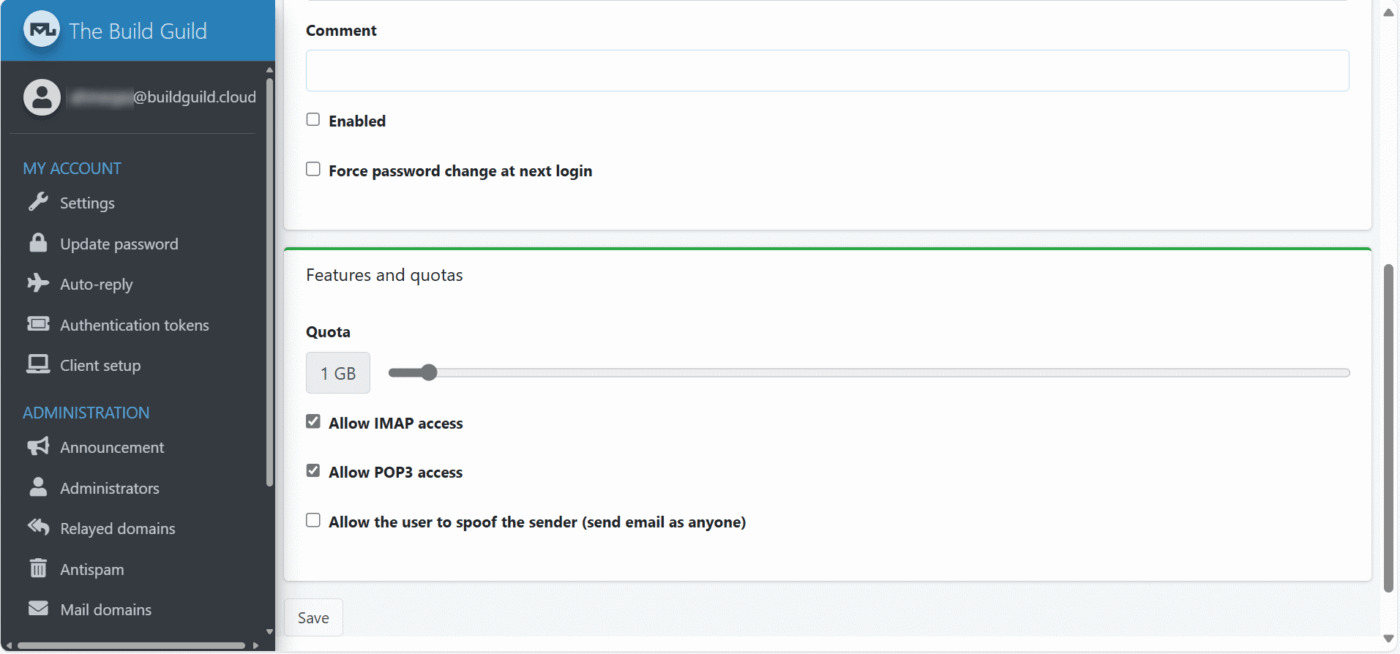Enable Force password change at next login
This screenshot has width=1400, height=654.
313,170
